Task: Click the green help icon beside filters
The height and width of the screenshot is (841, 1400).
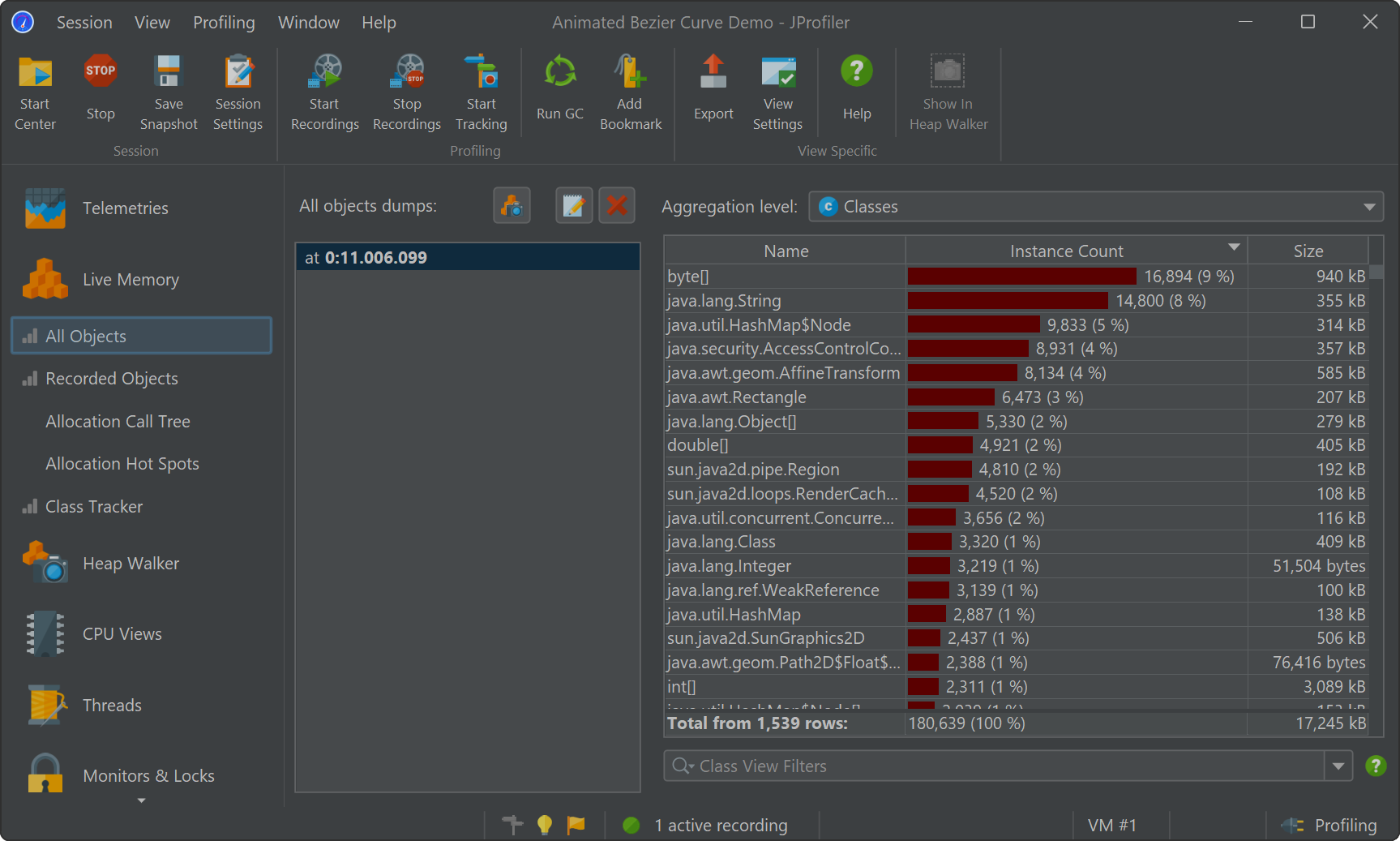Action: click(1376, 766)
